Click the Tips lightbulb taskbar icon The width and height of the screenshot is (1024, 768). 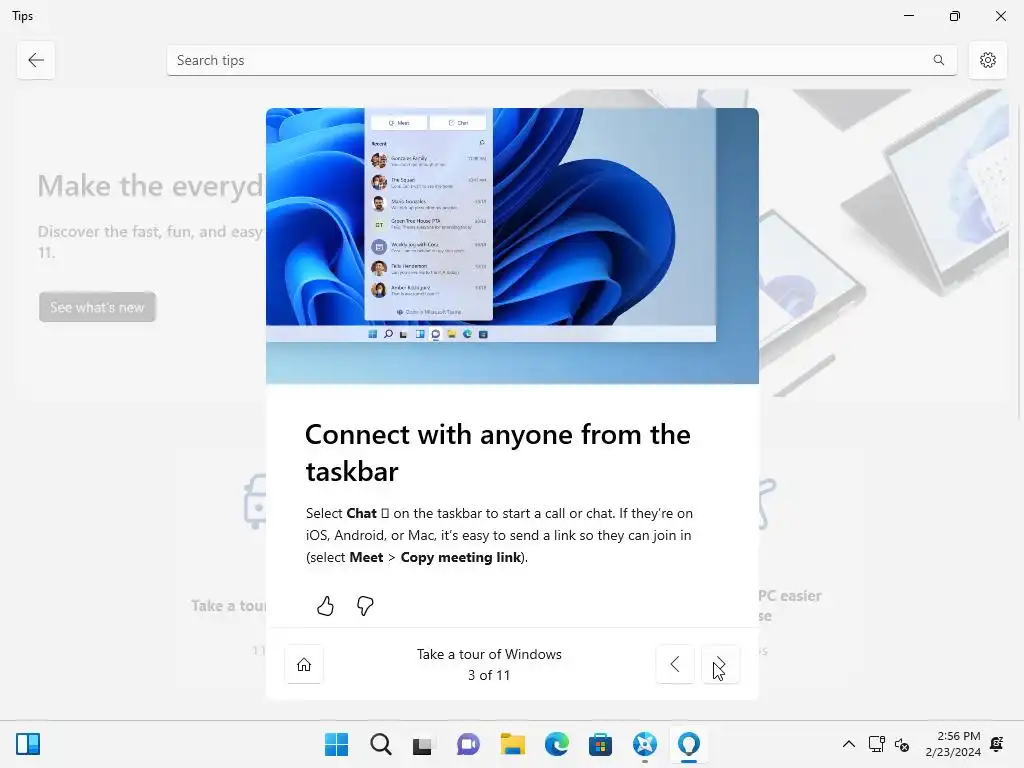tap(689, 744)
